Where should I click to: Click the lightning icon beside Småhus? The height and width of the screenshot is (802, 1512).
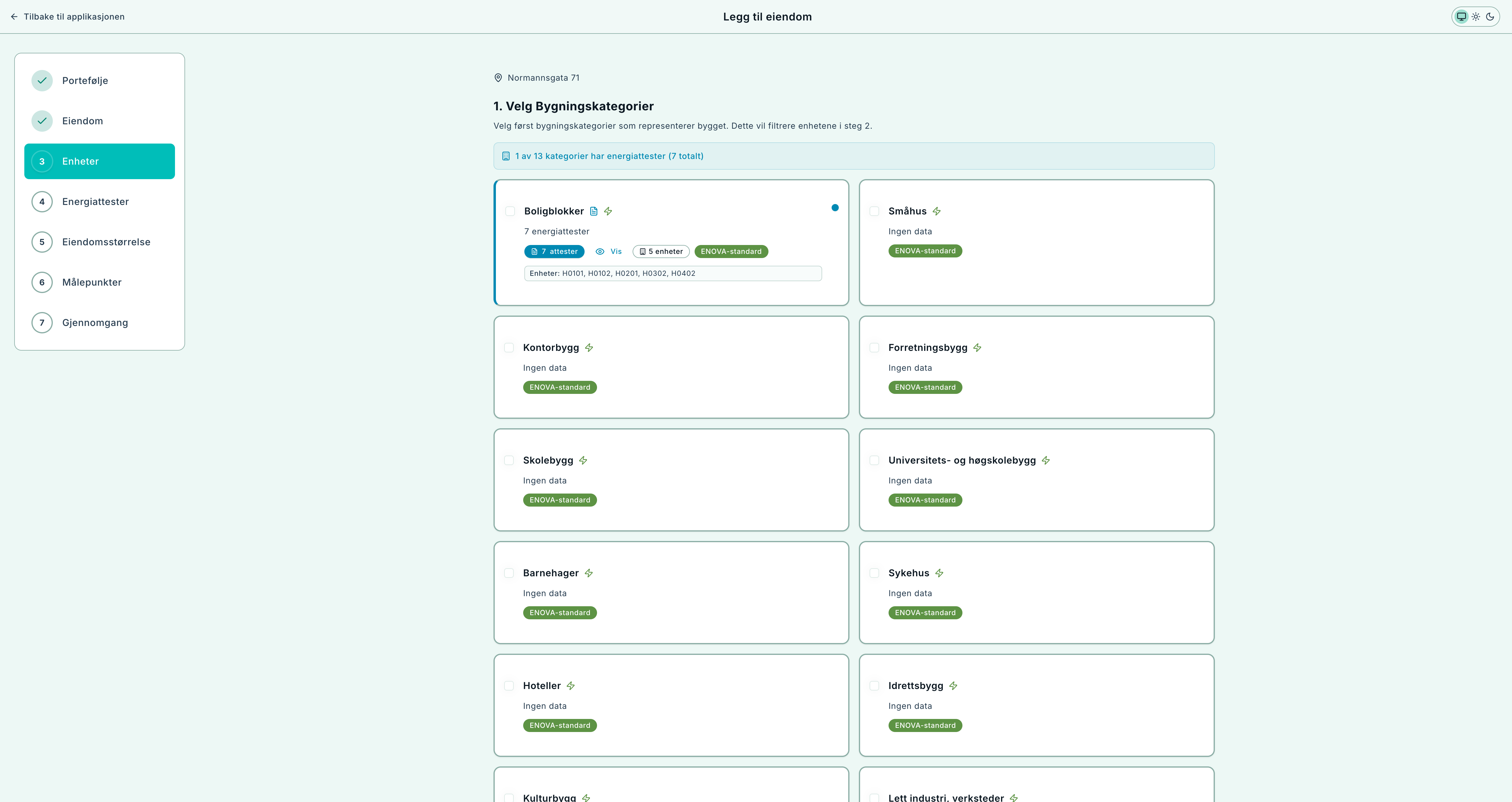[937, 211]
